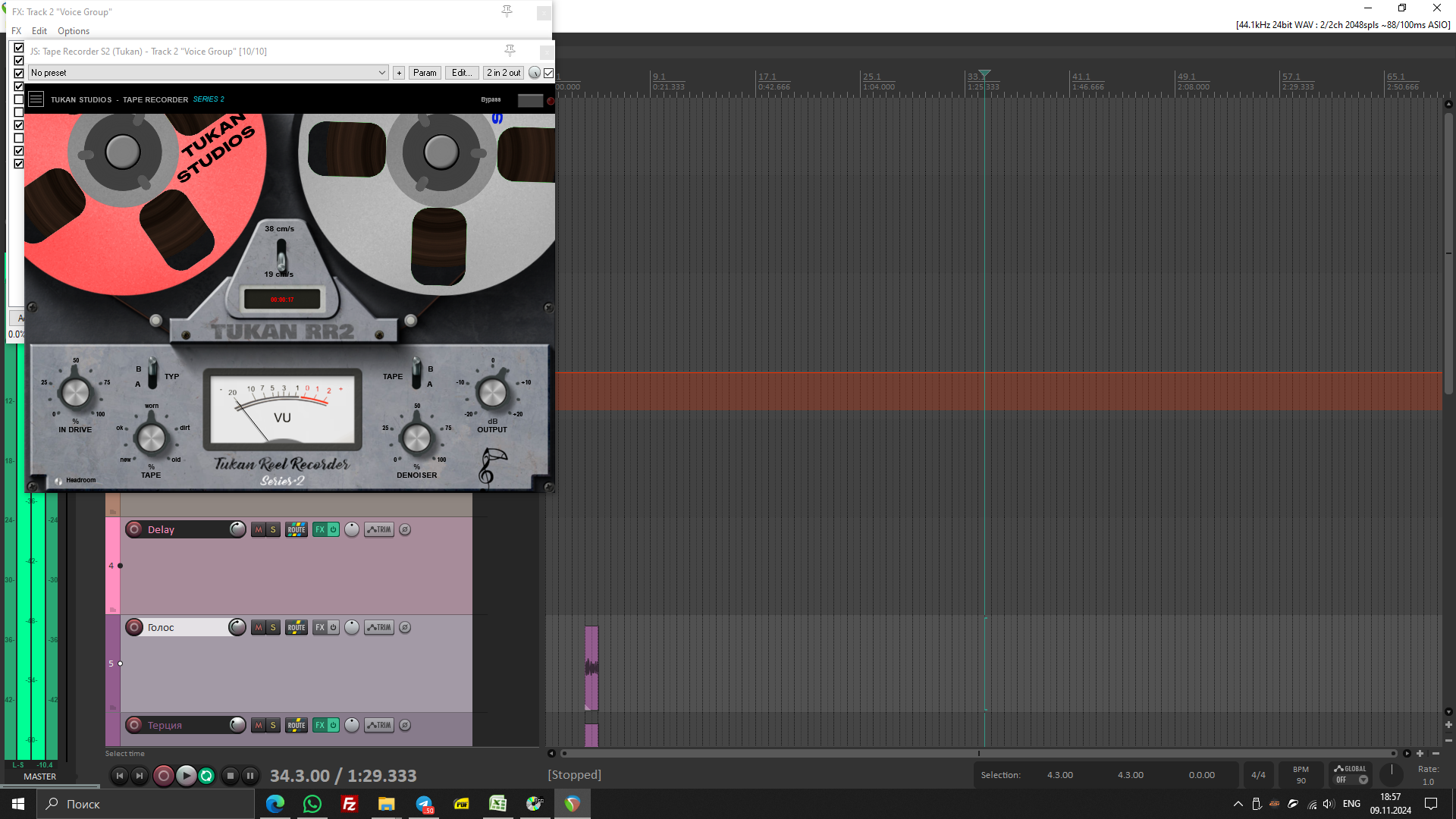Expand the No preset dropdown
1456x819 pixels.
209,73
